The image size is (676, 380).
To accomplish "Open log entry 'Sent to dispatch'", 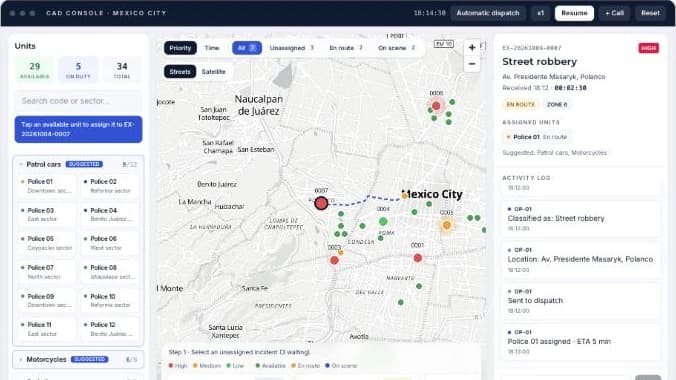I will pos(581,301).
